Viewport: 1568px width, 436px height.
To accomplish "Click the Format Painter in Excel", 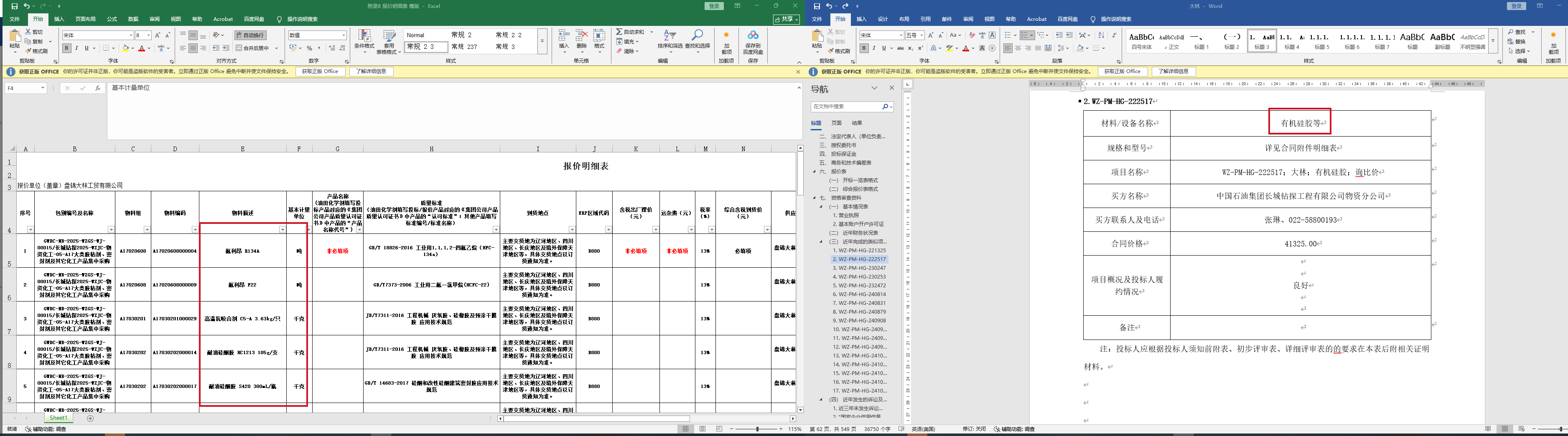I will click(x=36, y=51).
